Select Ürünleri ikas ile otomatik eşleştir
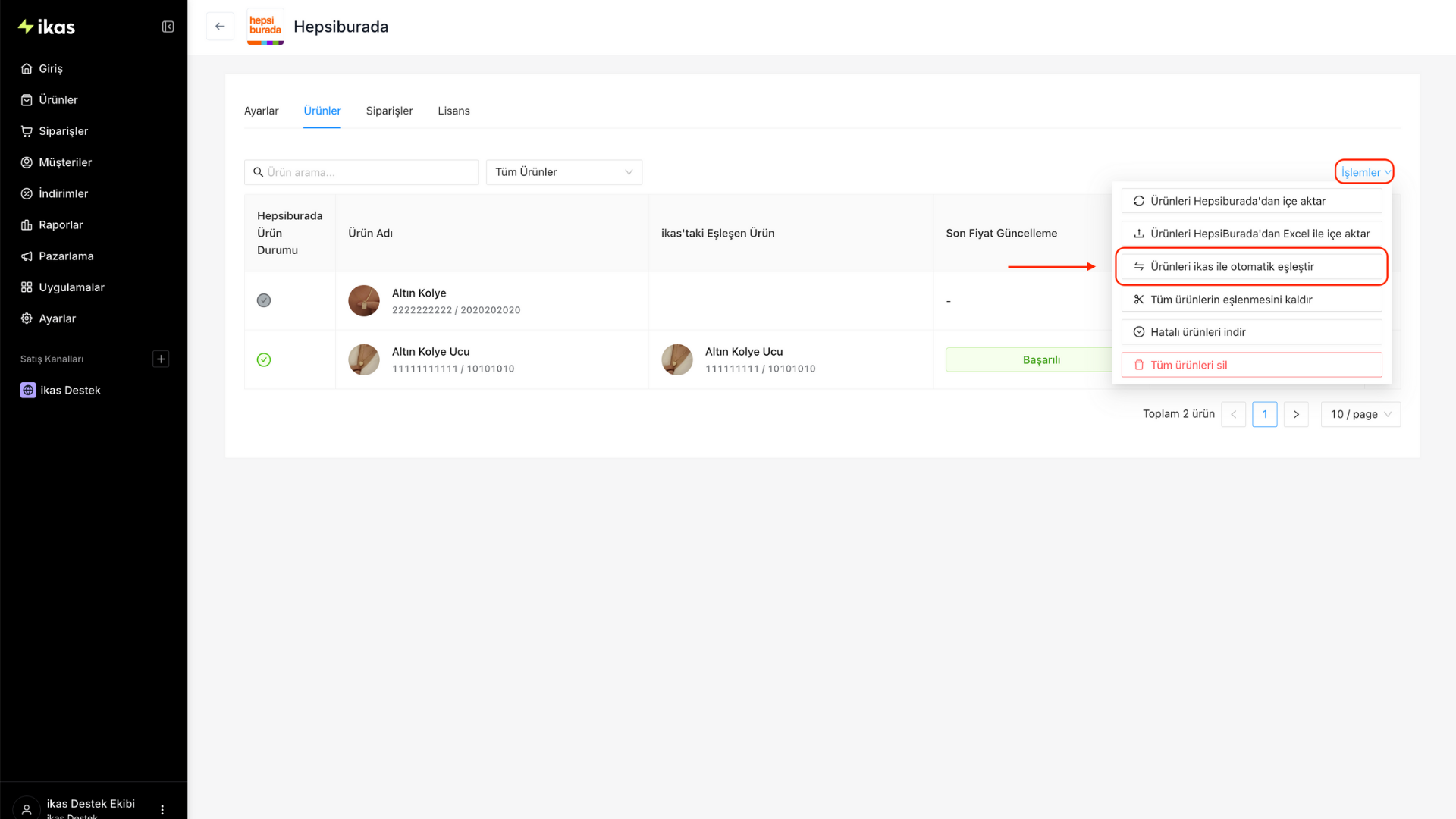Screen dimensions: 1456x819 1251,266
